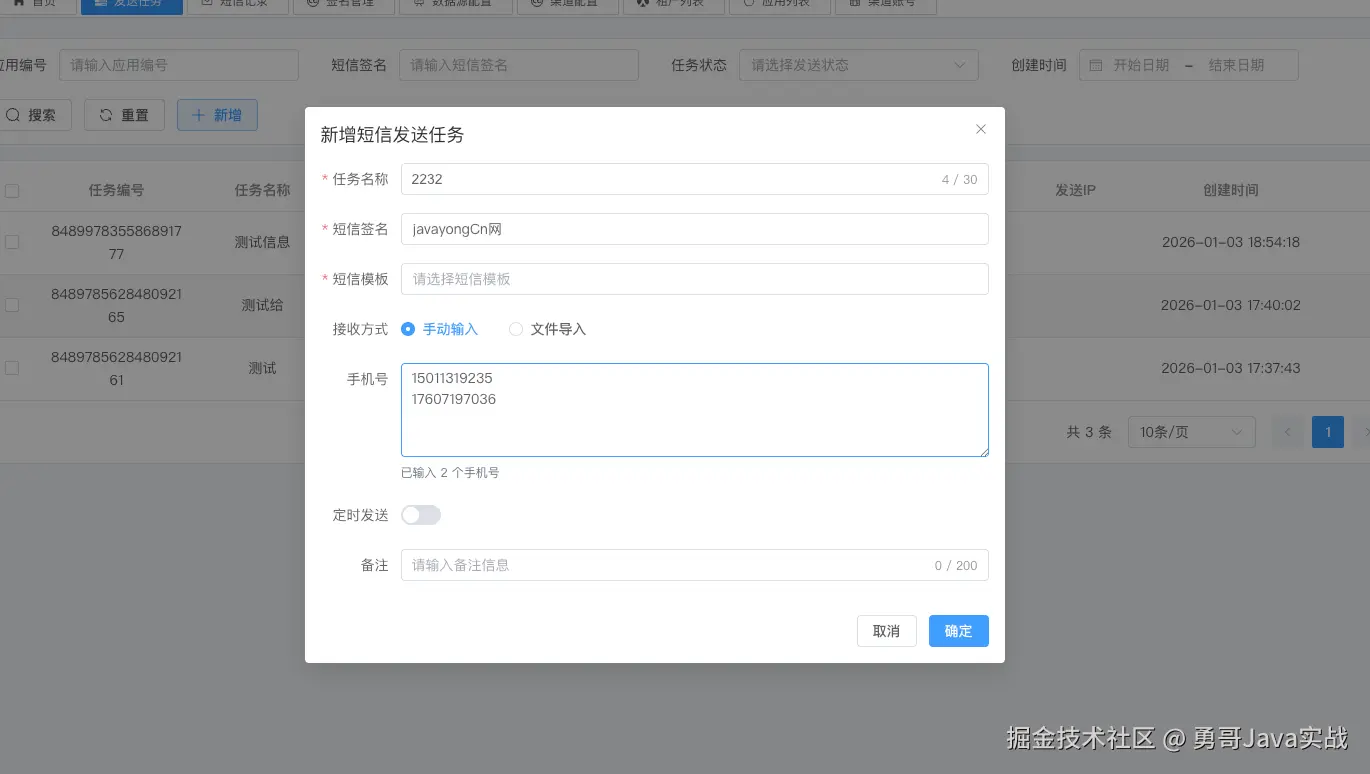Click phone number 15011319235 in text area
This screenshot has width=1370, height=774.
[x=452, y=379]
